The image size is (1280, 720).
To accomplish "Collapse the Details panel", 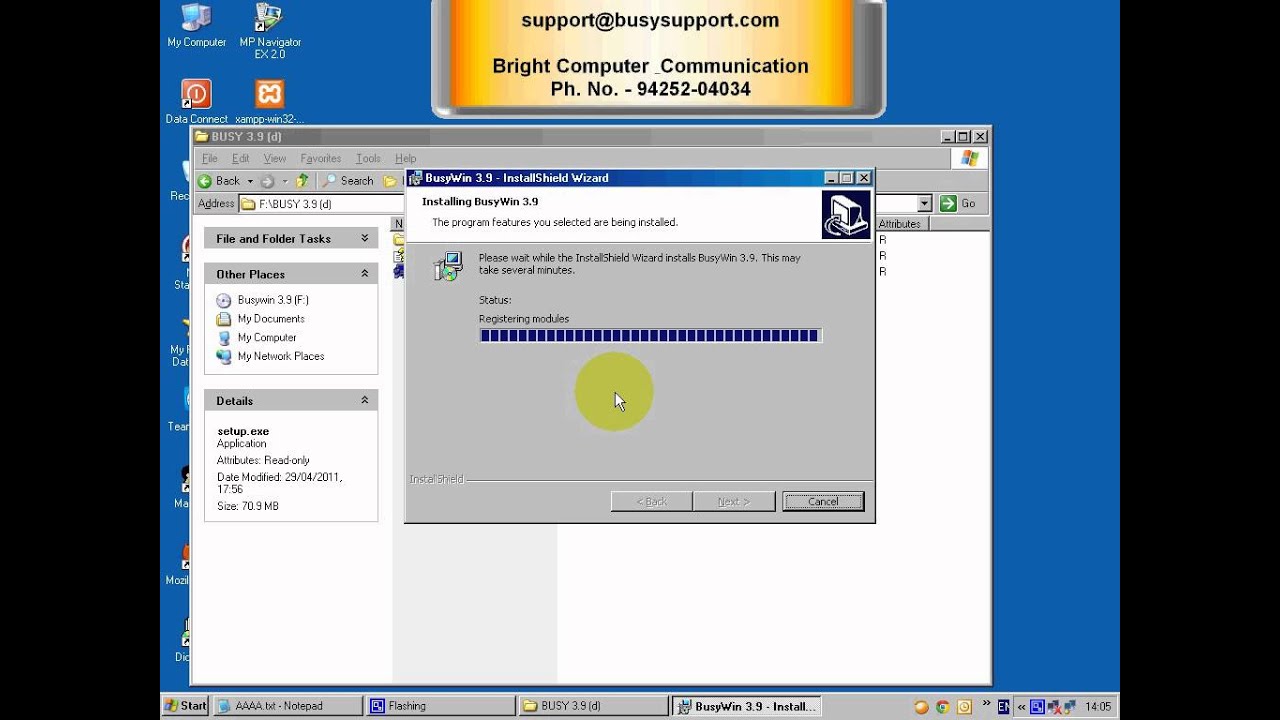I will [365, 400].
